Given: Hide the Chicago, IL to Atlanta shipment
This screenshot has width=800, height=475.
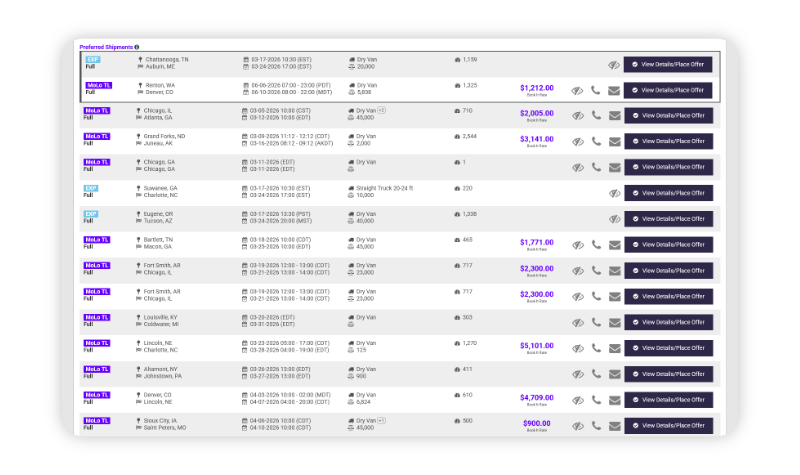Looking at the screenshot, I should click(578, 116).
